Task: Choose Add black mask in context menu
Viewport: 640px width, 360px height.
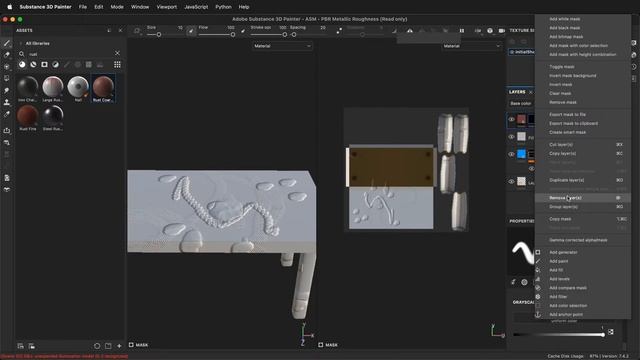Action: pyautogui.click(x=583, y=28)
